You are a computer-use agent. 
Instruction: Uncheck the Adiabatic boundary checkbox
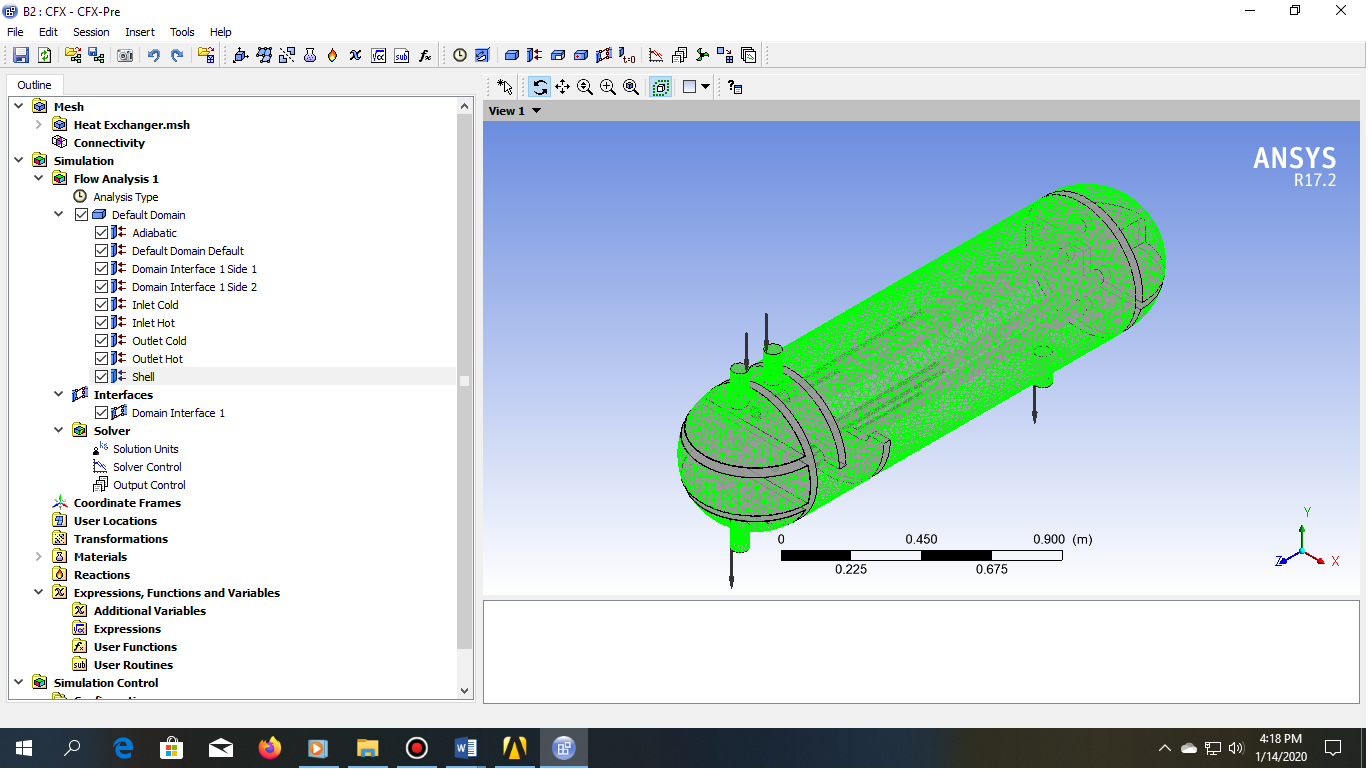(x=102, y=233)
